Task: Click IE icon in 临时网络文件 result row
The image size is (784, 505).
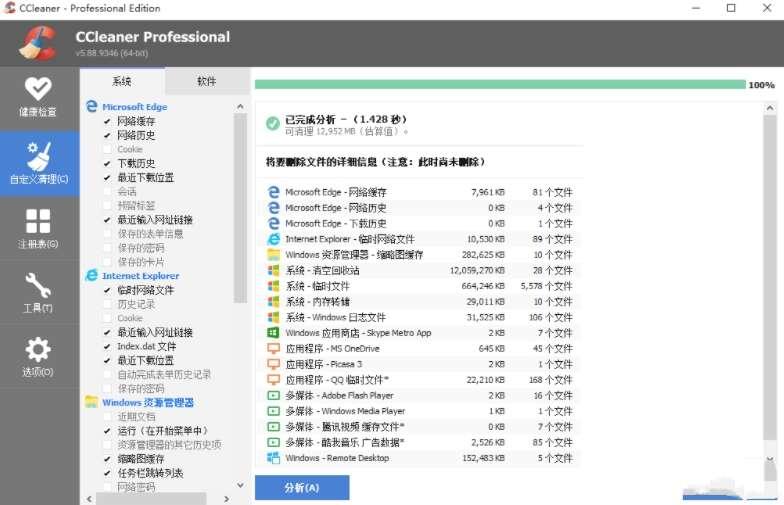Action: pos(274,239)
